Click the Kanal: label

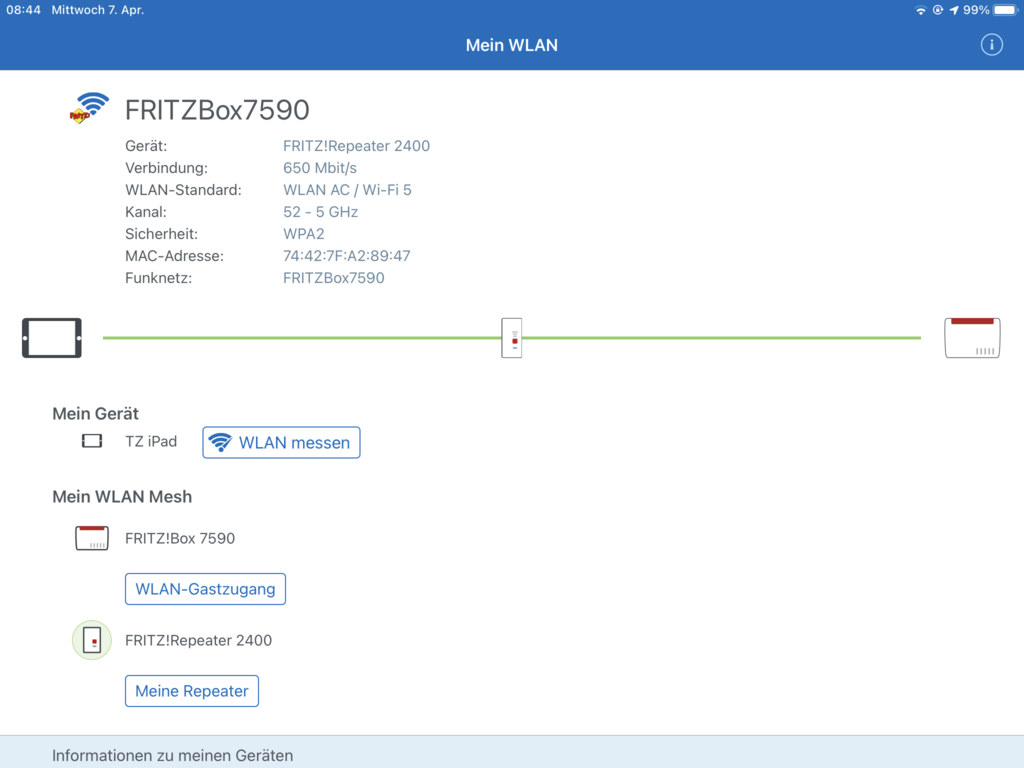coord(146,212)
